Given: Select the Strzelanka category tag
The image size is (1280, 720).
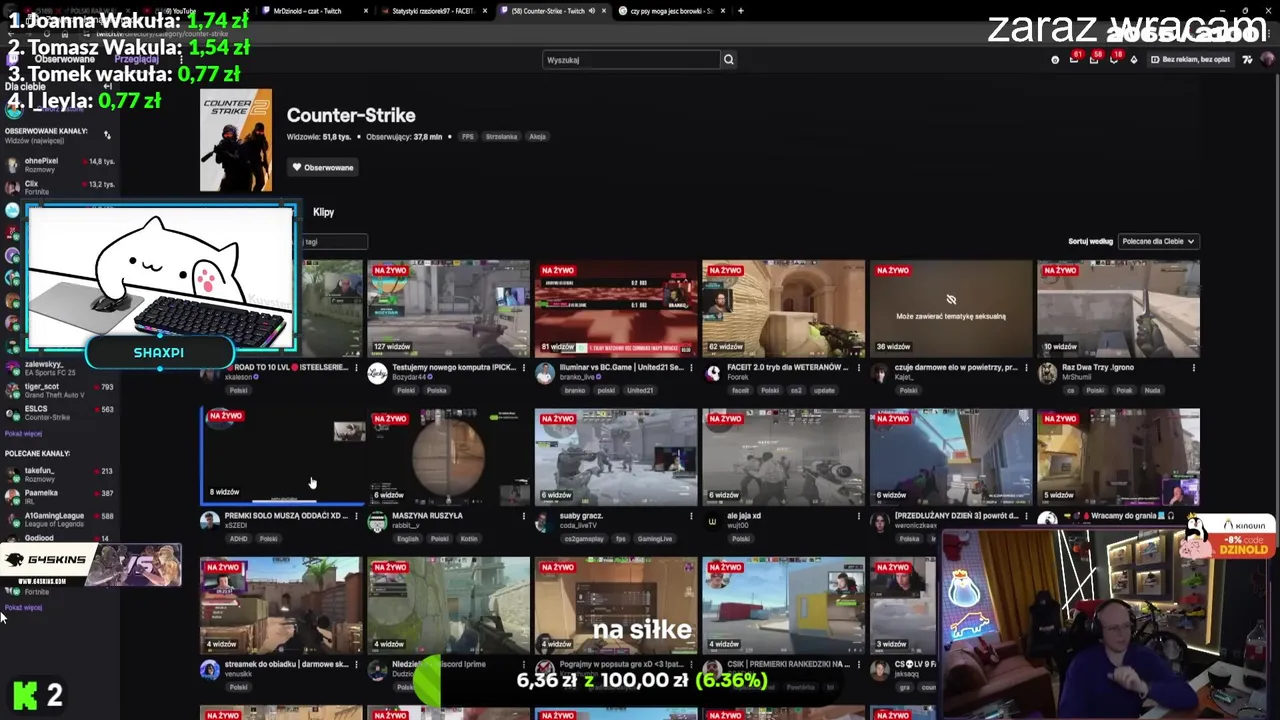Looking at the screenshot, I should tap(502, 137).
